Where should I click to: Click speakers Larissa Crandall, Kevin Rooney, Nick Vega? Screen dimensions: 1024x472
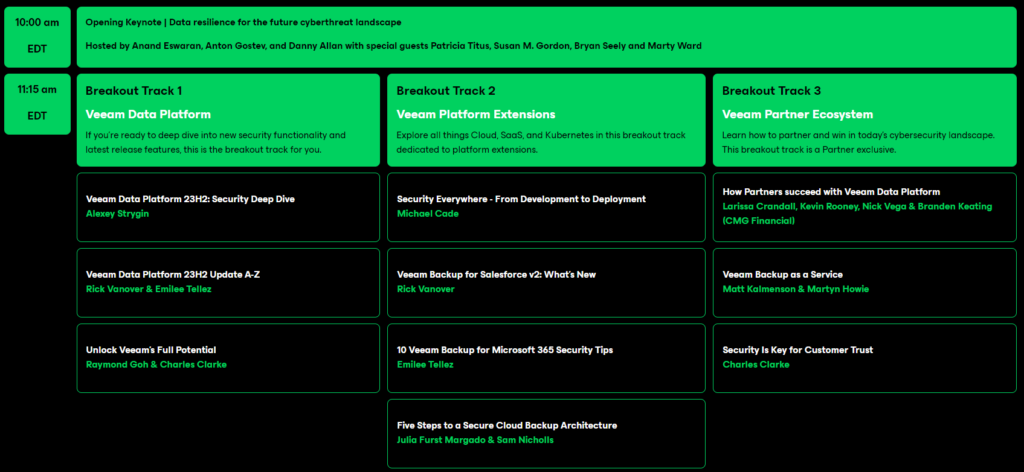click(857, 213)
